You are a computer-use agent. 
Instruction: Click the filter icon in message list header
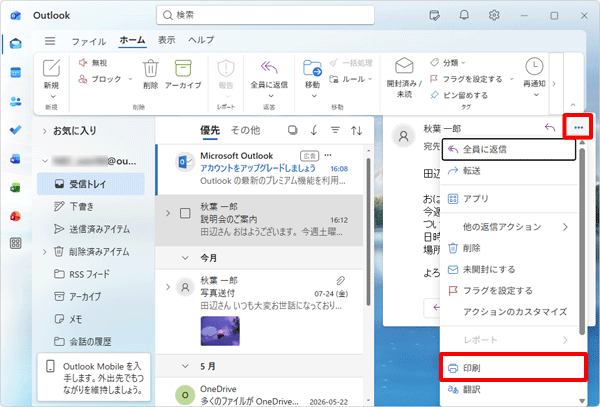pyautogui.click(x=335, y=130)
